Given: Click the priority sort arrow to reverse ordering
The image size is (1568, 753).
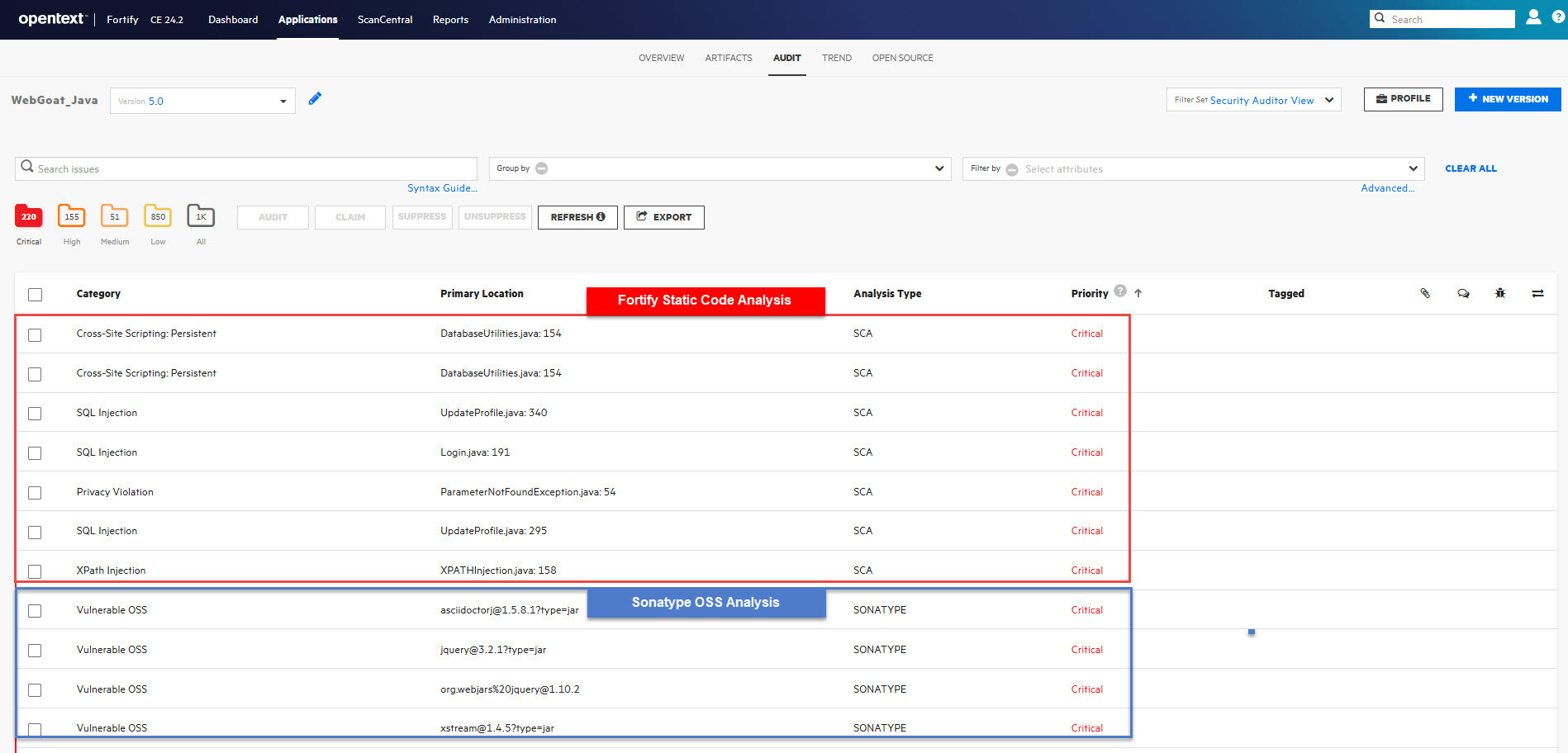Looking at the screenshot, I should (x=1138, y=292).
